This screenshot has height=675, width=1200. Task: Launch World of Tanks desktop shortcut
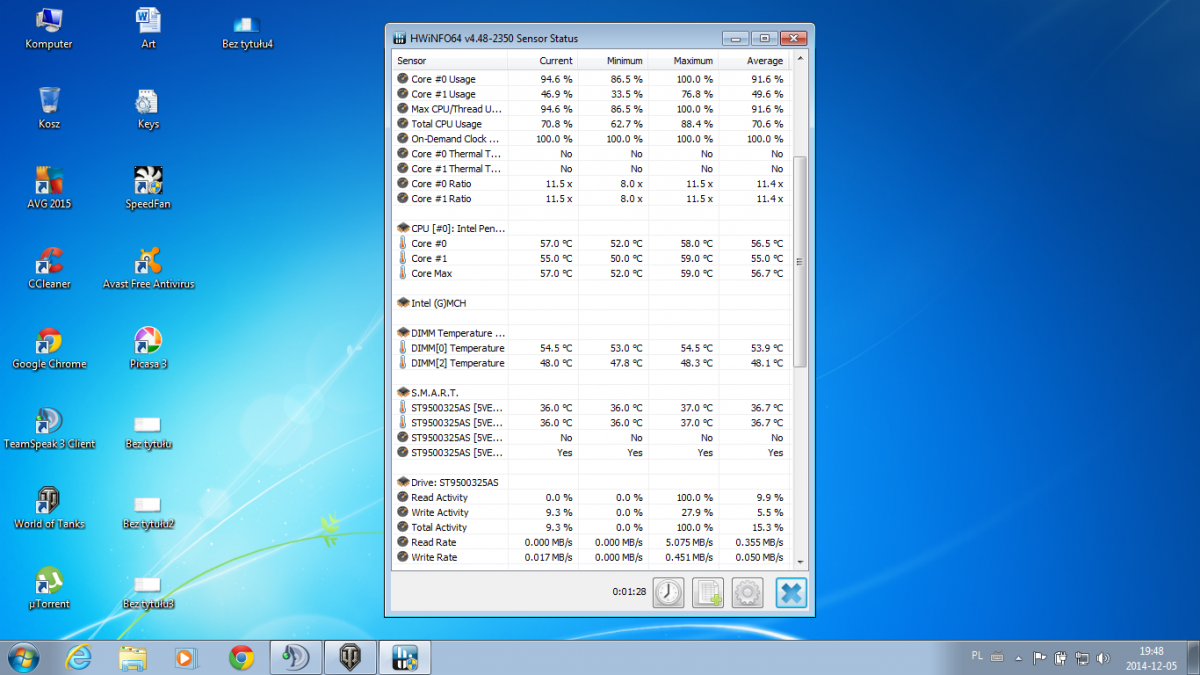49,508
